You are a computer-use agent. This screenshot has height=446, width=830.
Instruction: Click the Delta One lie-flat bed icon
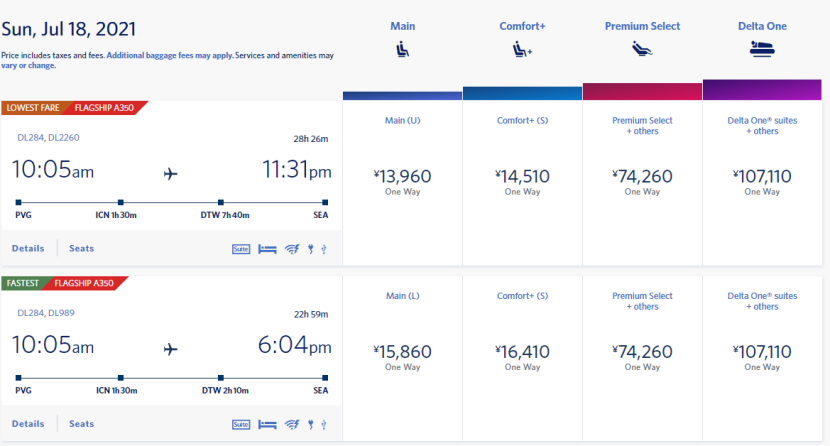point(762,49)
